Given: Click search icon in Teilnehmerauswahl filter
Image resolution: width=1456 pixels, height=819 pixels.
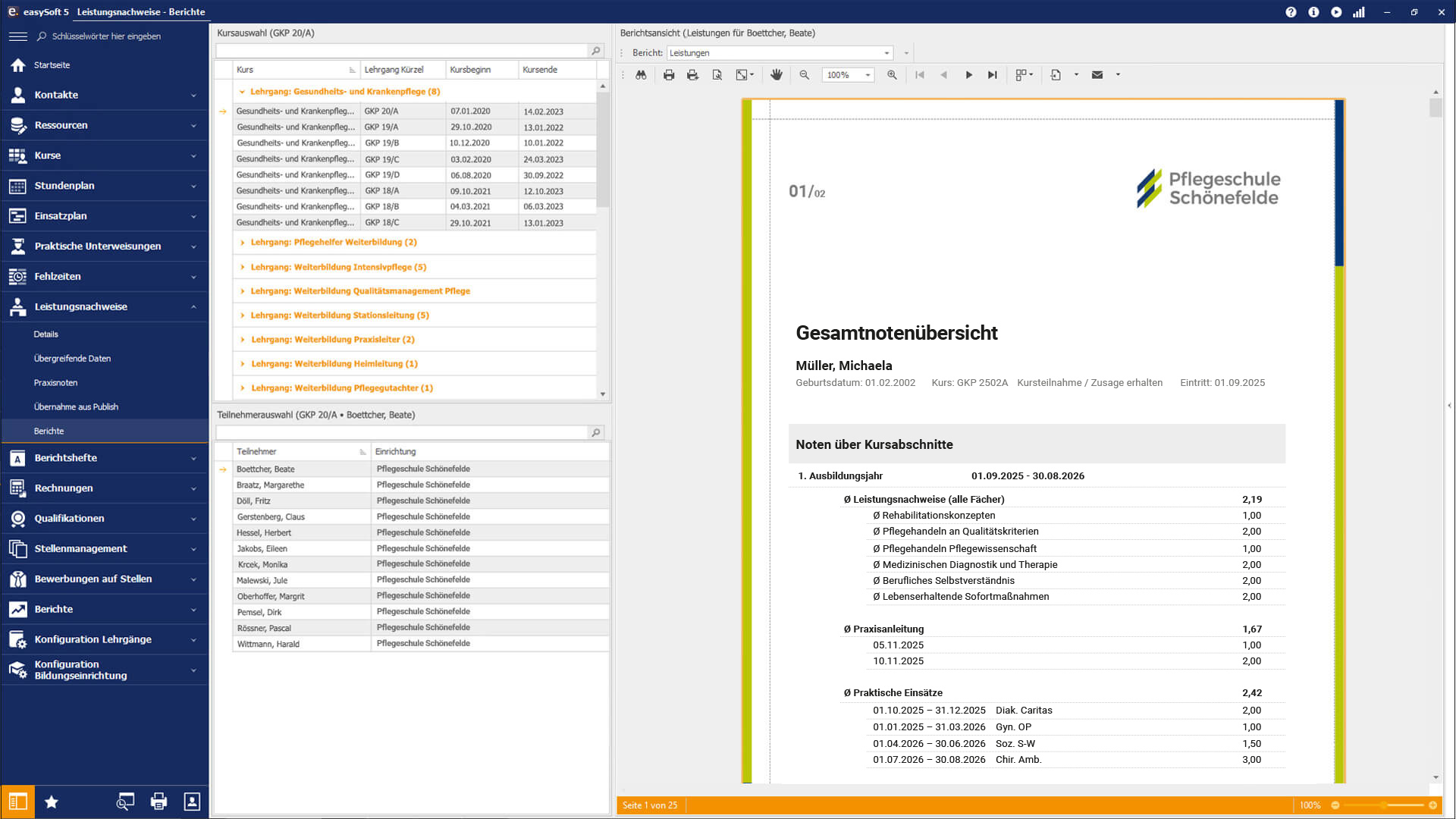Looking at the screenshot, I should [x=596, y=432].
